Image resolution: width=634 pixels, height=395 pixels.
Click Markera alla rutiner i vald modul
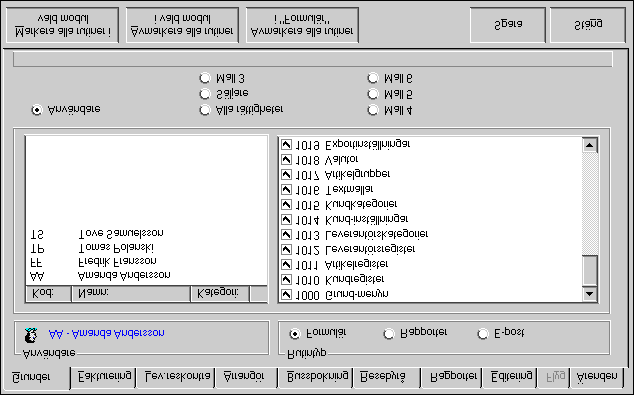(x=63, y=25)
